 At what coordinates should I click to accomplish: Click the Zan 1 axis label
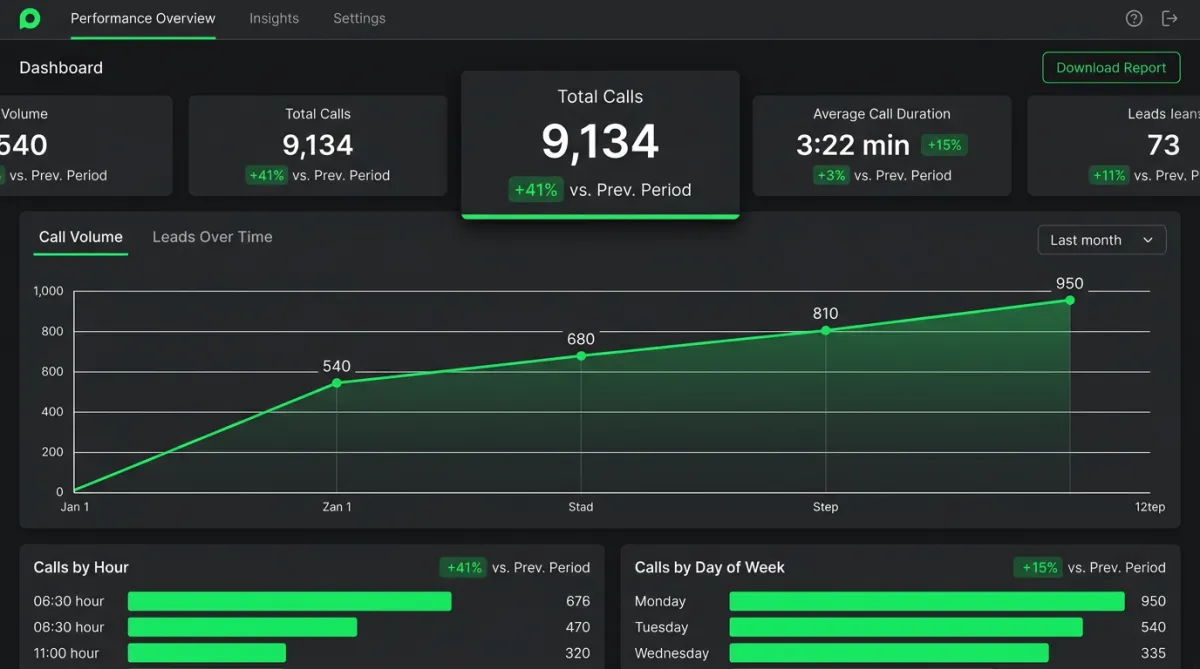(337, 507)
